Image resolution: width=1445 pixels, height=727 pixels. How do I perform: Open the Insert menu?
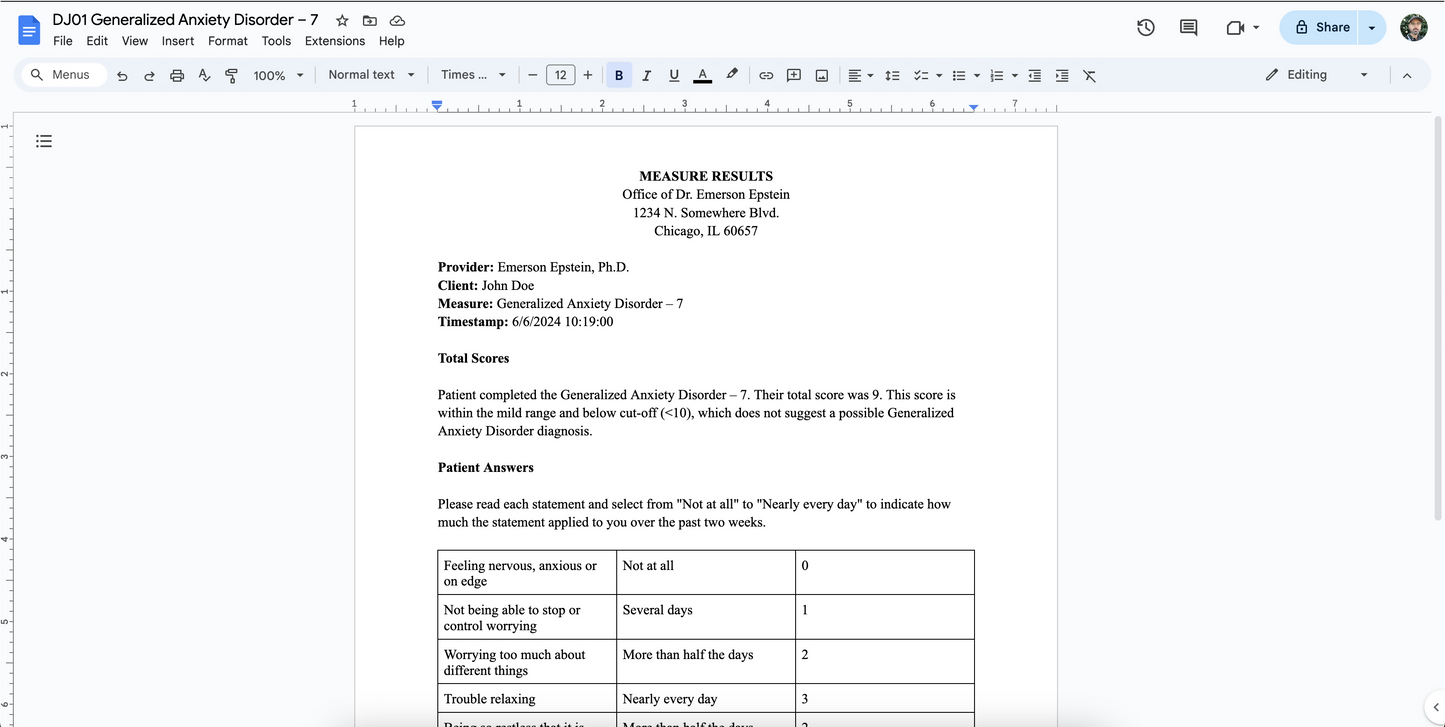[x=178, y=41]
